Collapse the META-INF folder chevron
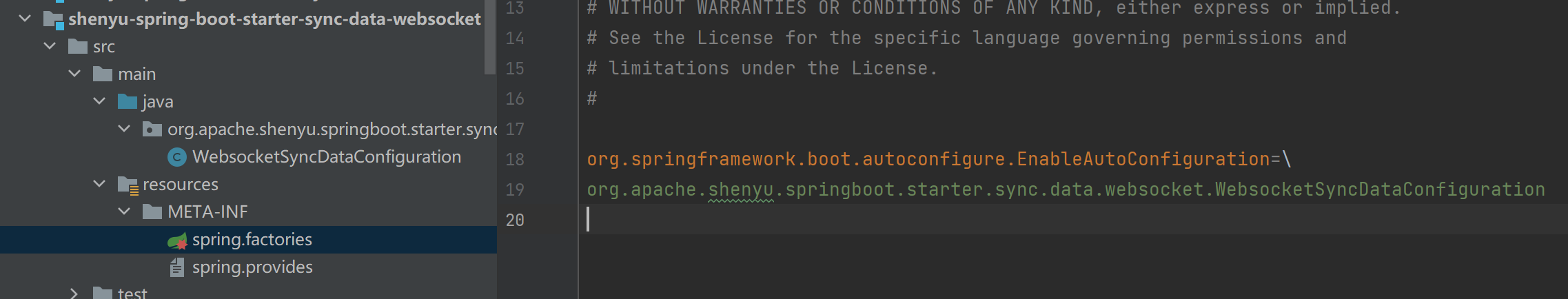The height and width of the screenshot is (299, 1568). click(124, 212)
